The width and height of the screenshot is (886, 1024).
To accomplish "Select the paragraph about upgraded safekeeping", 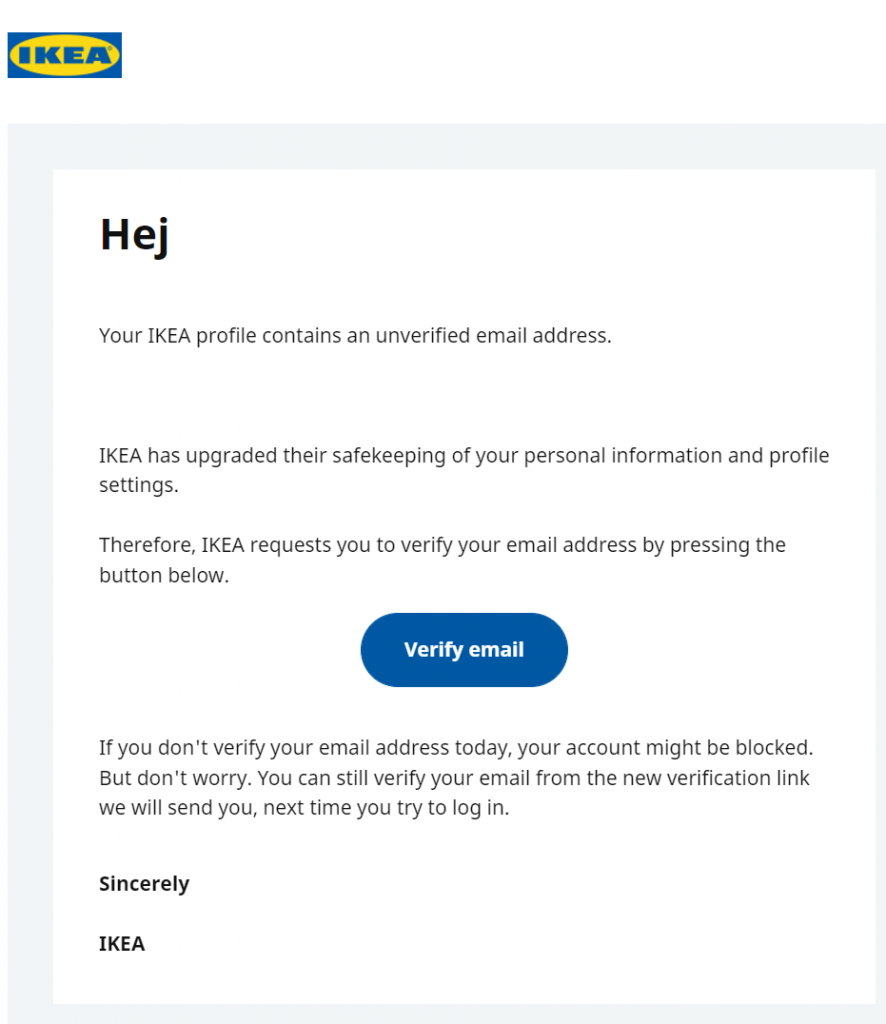I will 463,470.
